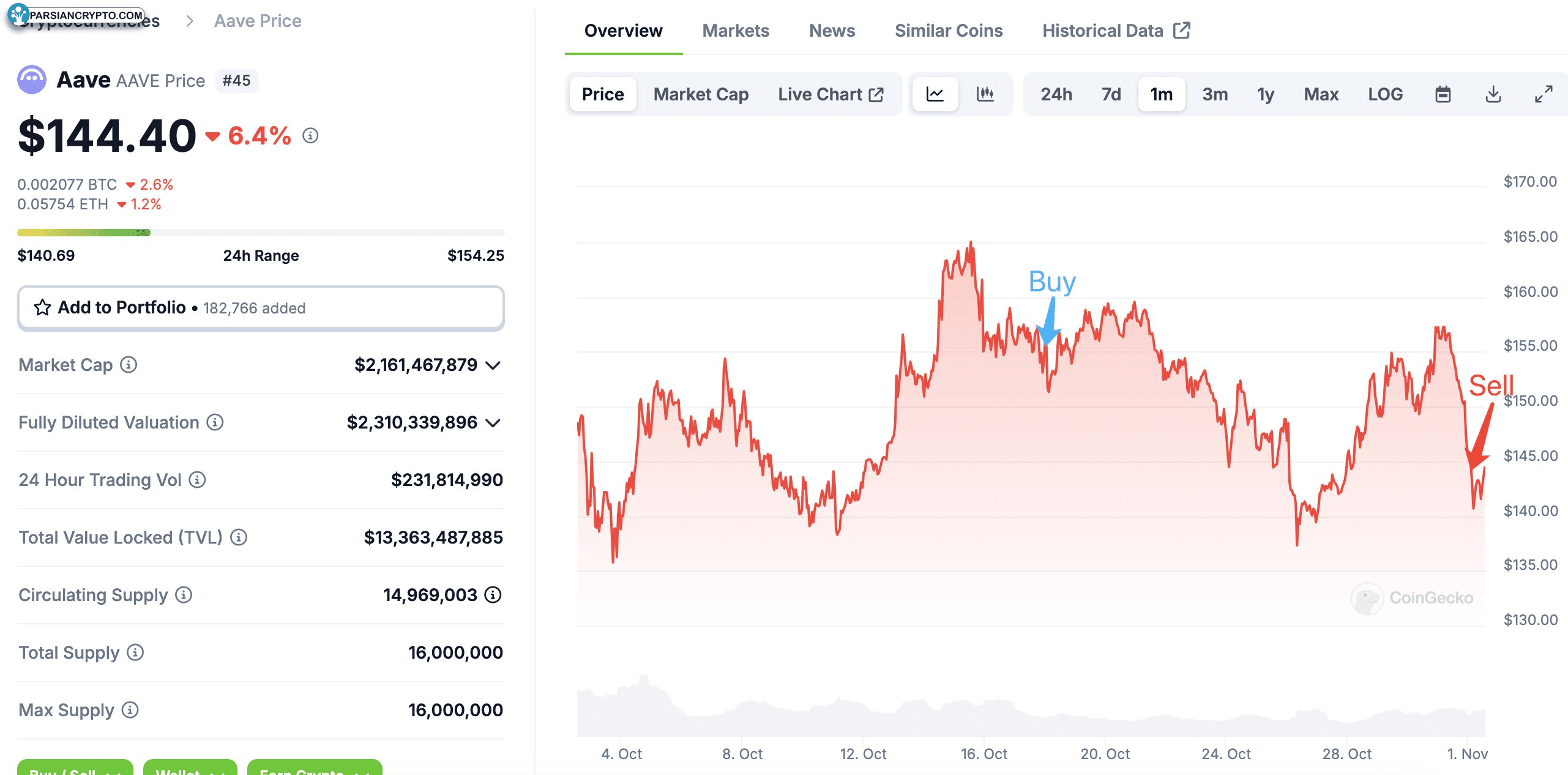Click the info icon next to 6.4% change

click(310, 135)
